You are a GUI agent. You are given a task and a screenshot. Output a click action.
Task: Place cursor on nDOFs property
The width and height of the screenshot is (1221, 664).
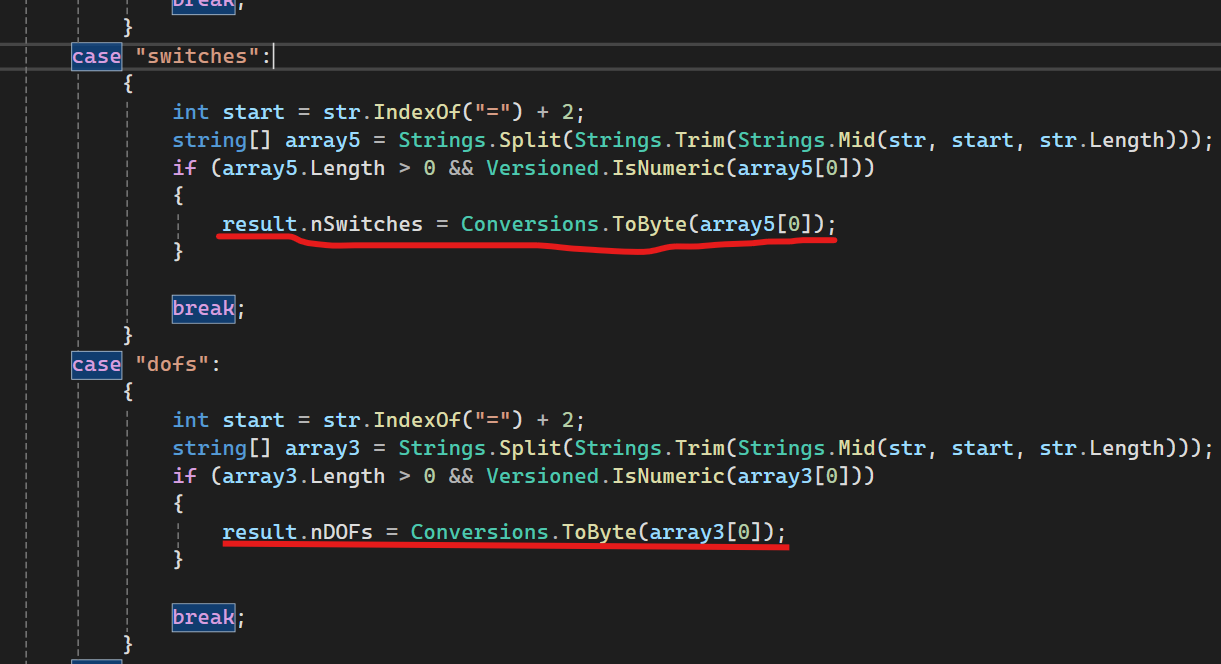pos(342,532)
